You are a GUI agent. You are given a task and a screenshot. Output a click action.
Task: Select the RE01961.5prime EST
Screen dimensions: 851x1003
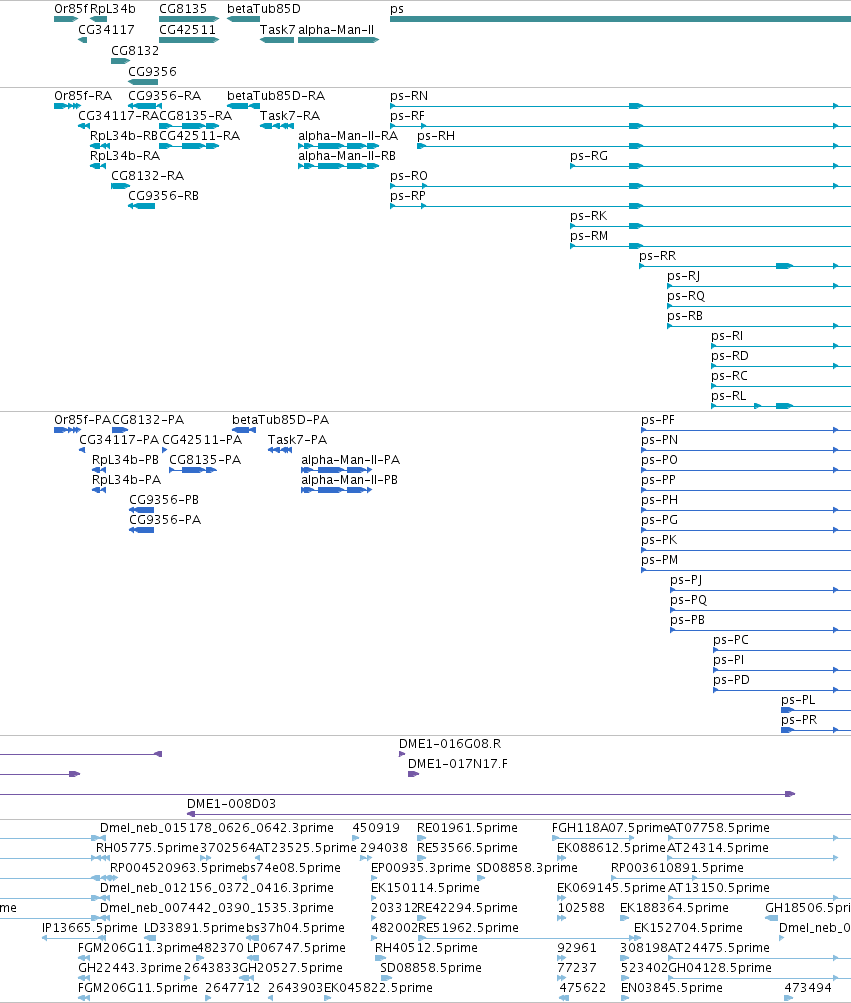coord(422,838)
